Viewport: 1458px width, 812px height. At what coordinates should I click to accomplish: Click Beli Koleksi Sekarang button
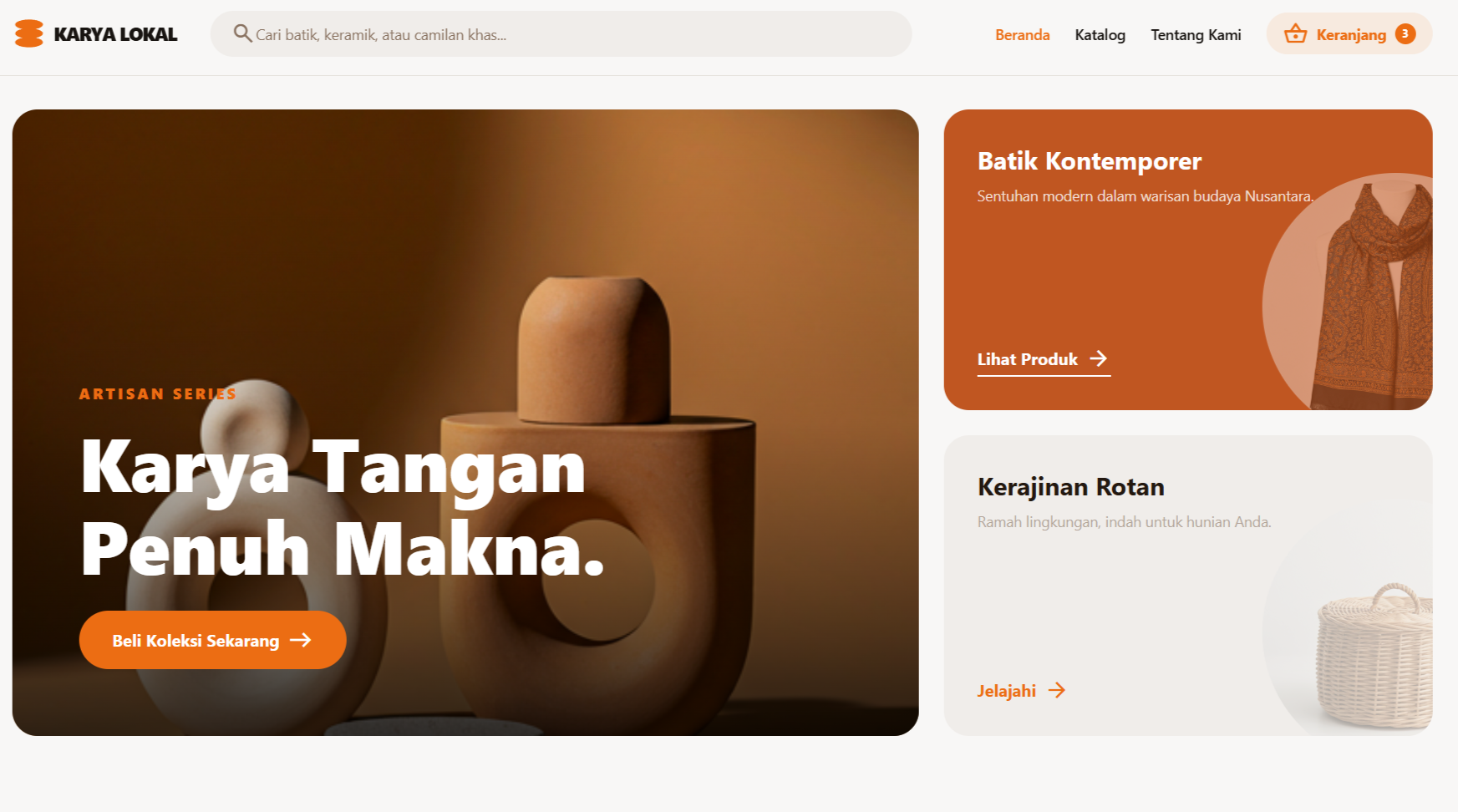pos(213,640)
